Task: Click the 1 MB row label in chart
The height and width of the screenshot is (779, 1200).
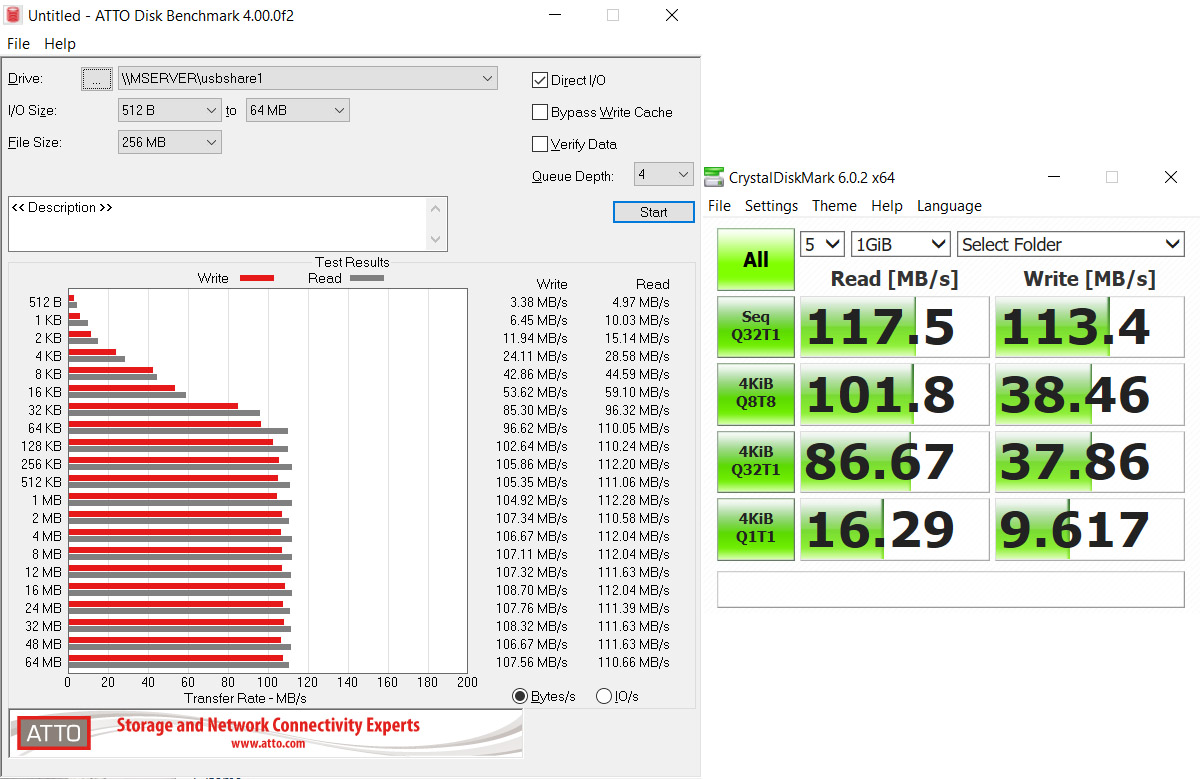Action: [x=46, y=500]
